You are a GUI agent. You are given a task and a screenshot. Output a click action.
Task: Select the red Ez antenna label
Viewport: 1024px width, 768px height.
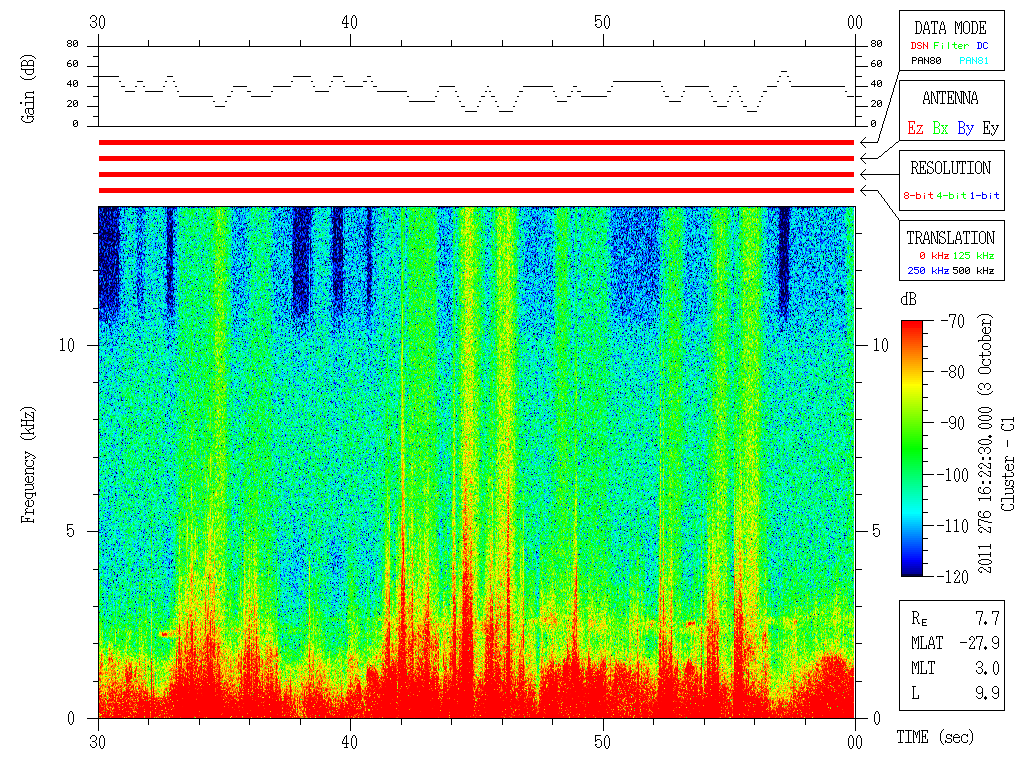coord(915,128)
